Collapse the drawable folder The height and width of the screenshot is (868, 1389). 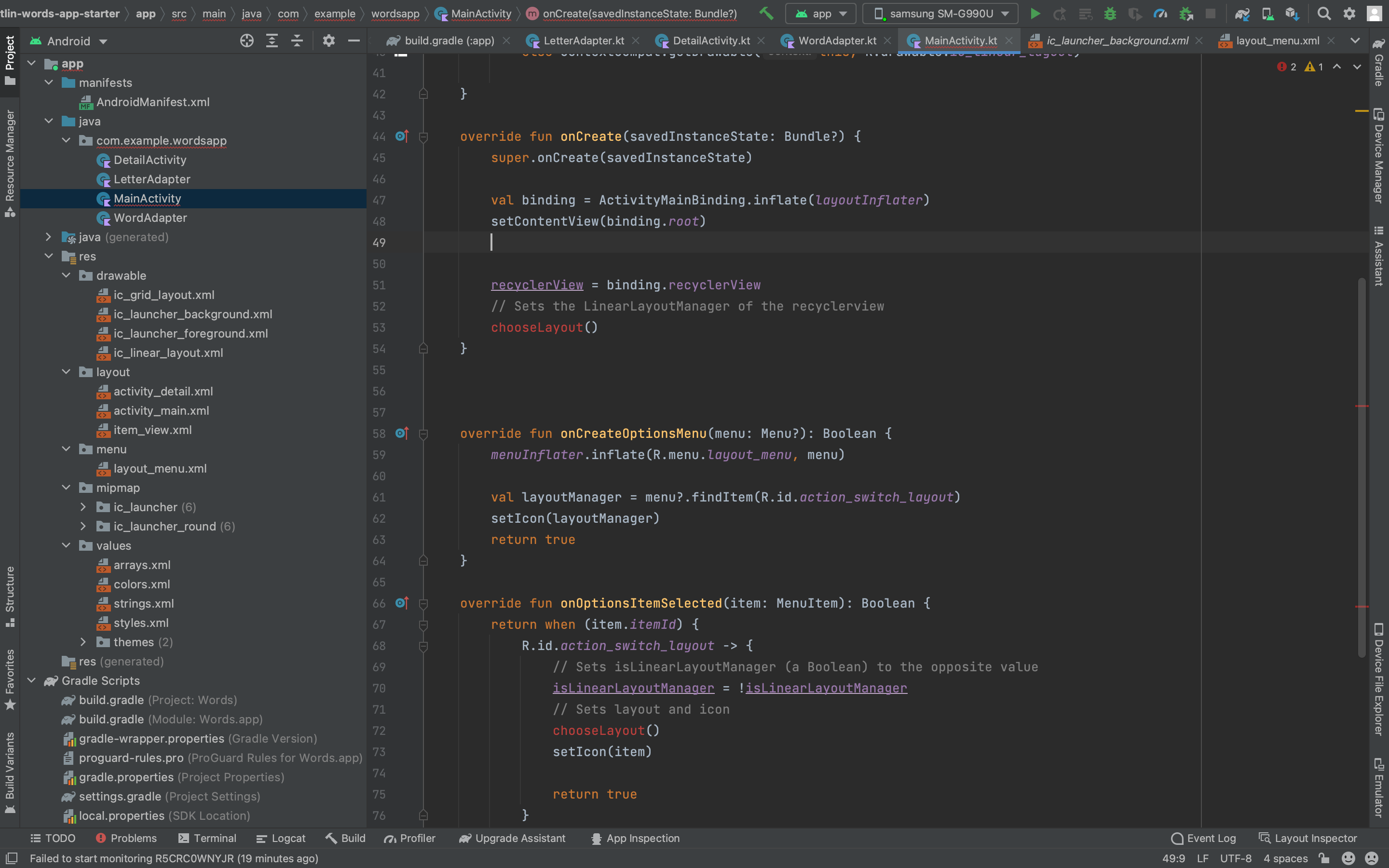[x=66, y=275]
